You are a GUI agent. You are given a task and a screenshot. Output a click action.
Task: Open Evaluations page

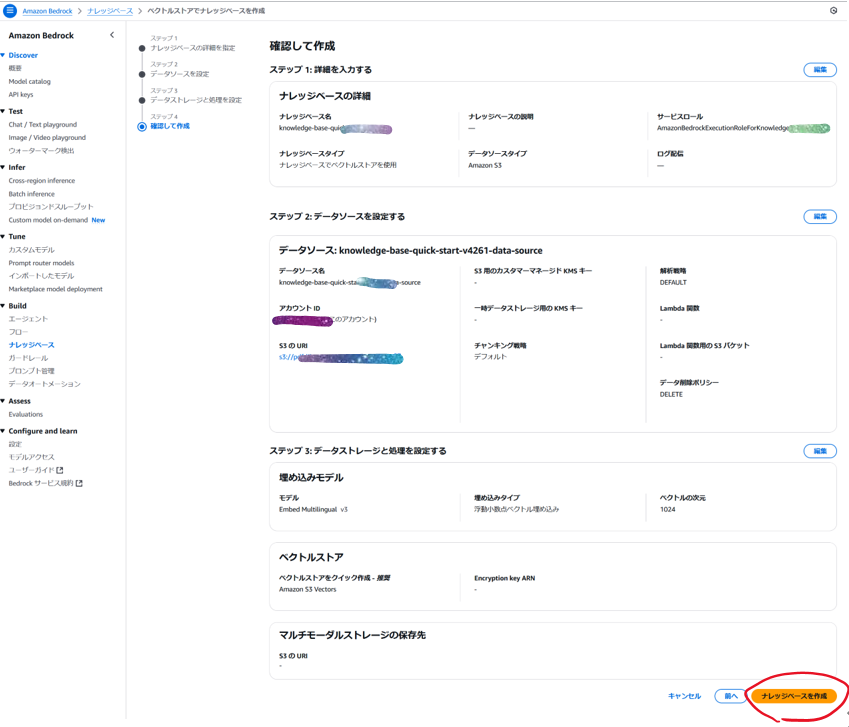[x=25, y=414]
